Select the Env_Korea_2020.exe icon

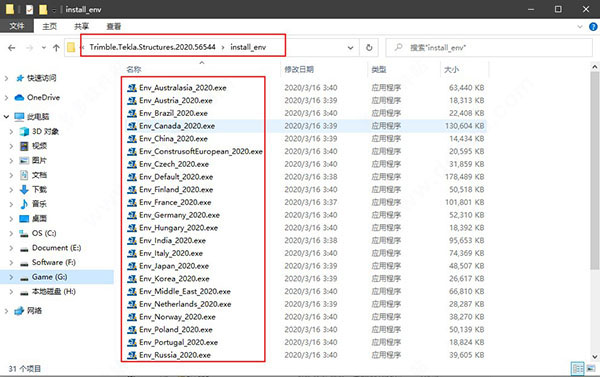132,279
